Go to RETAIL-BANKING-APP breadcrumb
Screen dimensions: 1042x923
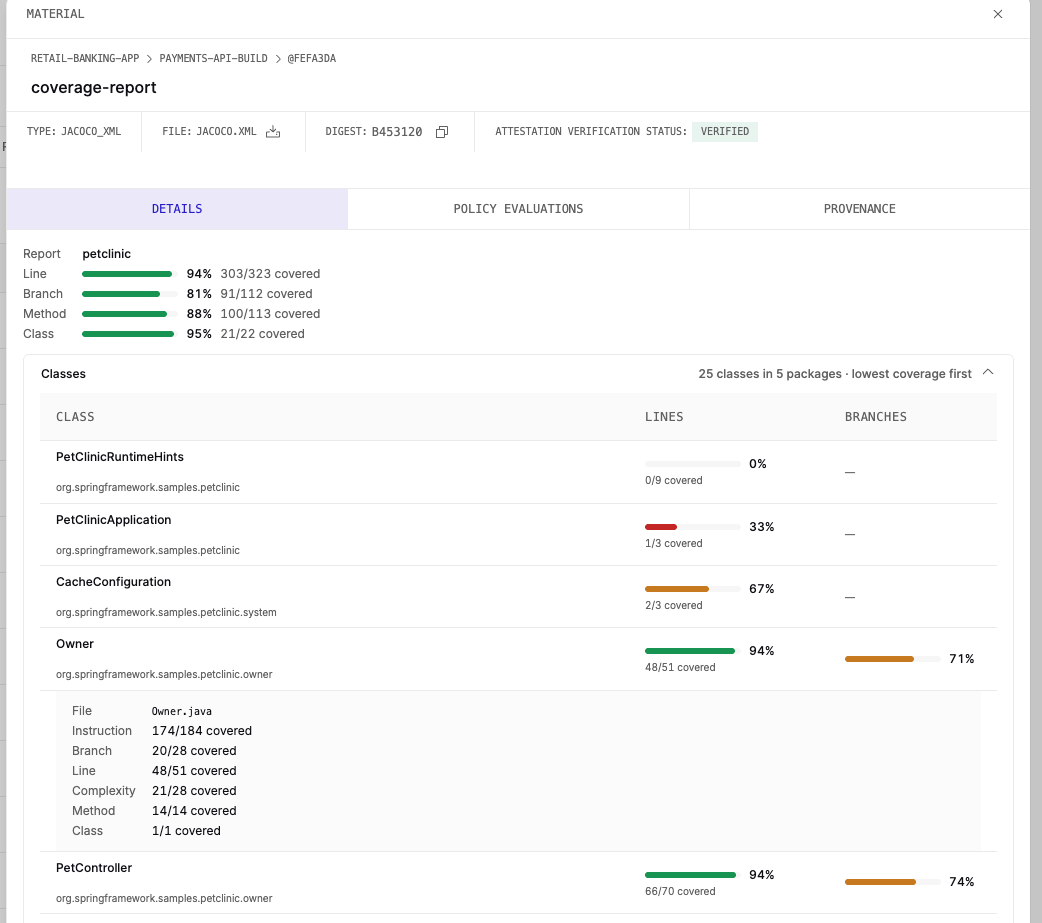coord(85,58)
